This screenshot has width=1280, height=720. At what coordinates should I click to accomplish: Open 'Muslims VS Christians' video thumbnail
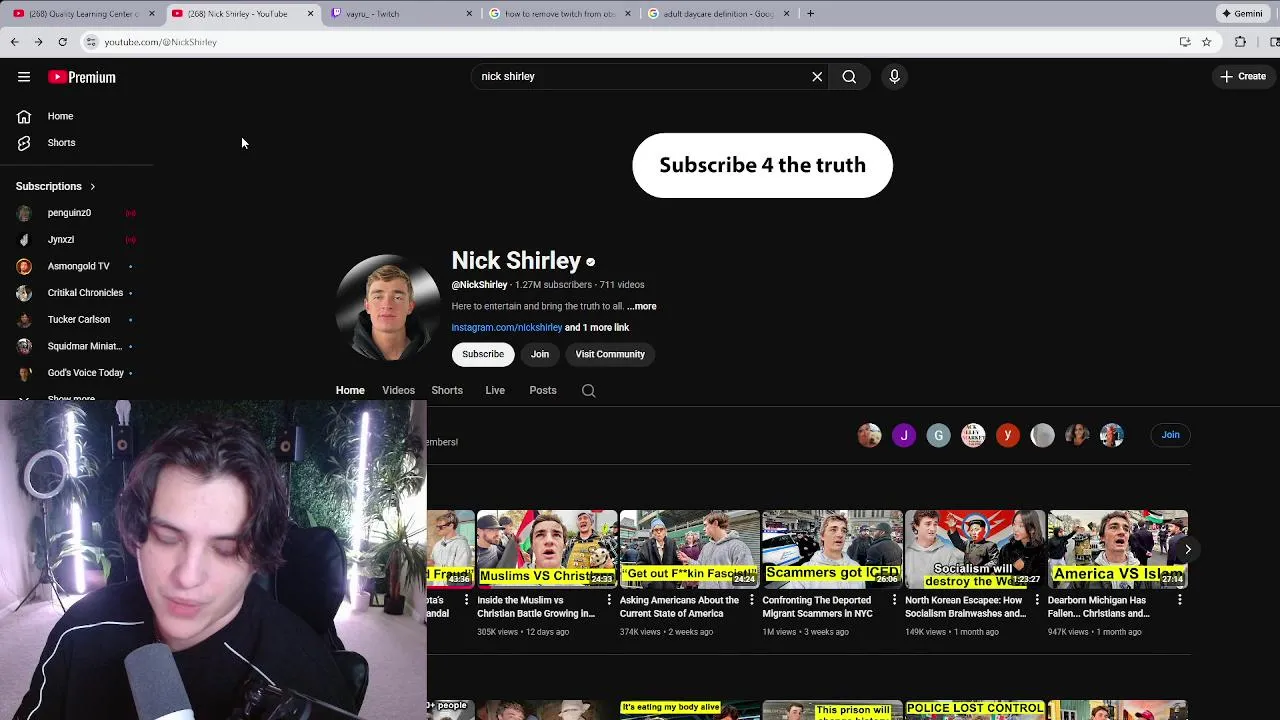pos(547,548)
